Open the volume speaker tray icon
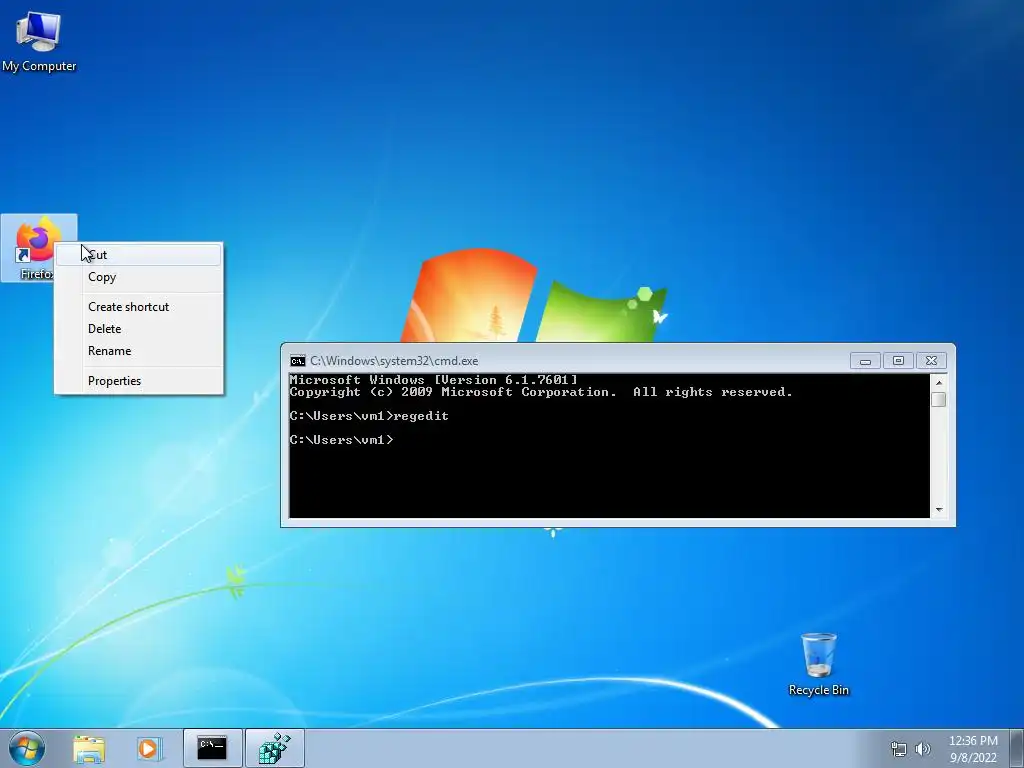The image size is (1024, 768). tap(922, 749)
